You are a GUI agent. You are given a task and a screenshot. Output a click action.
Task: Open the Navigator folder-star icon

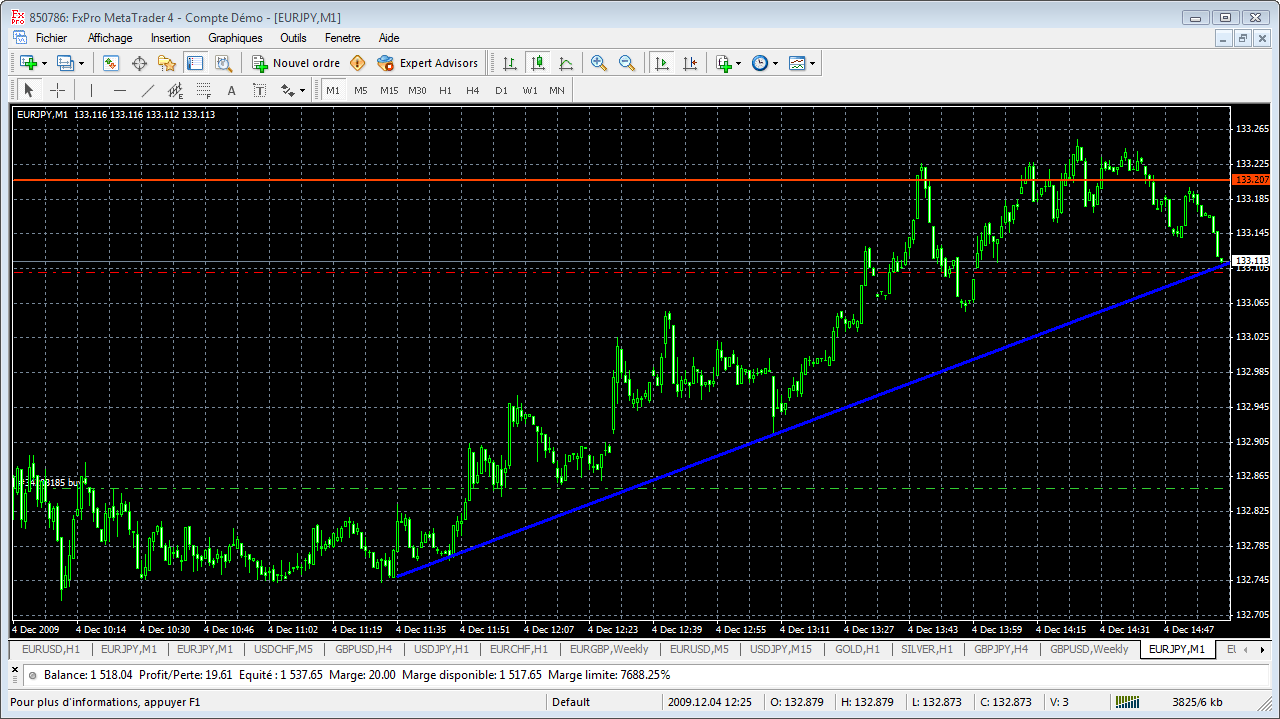pos(167,63)
